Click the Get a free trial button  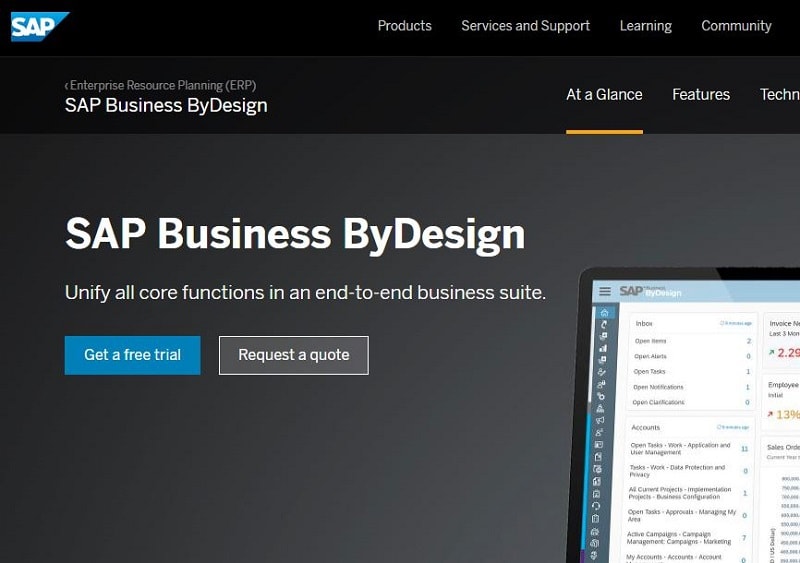[133, 355]
